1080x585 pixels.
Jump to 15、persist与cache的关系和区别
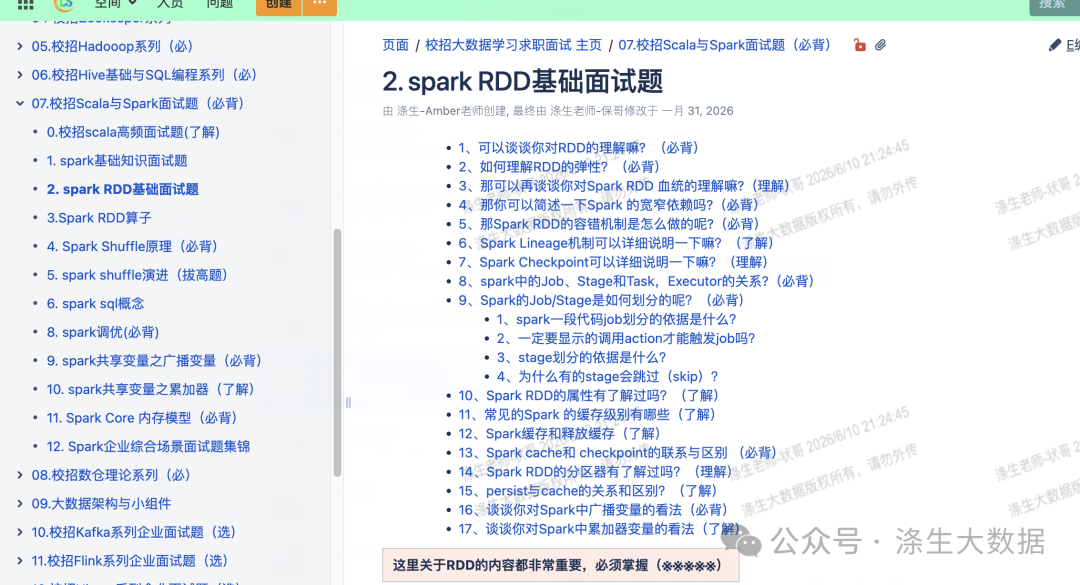pyautogui.click(x=588, y=491)
